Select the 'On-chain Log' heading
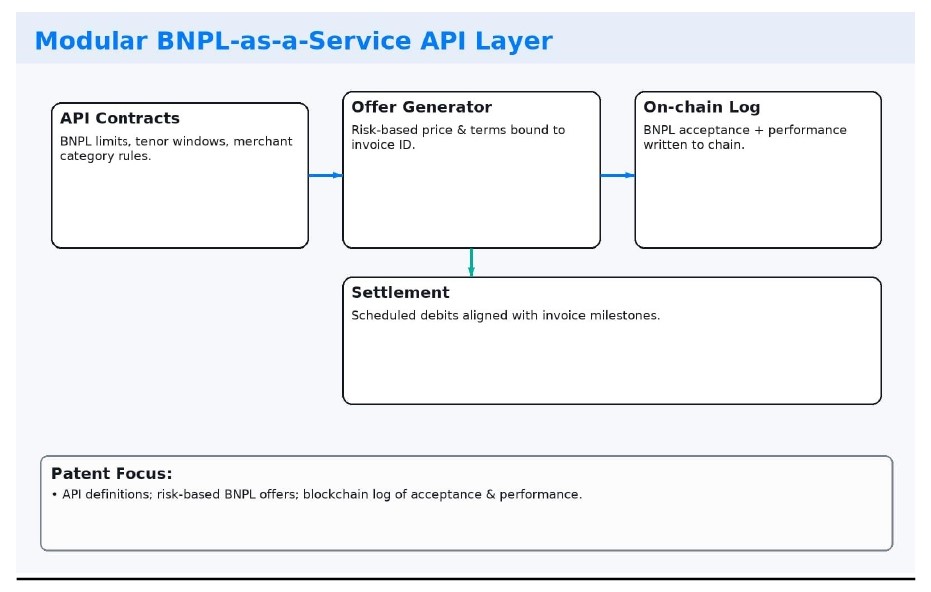This screenshot has height=592, width=931. 701,107
